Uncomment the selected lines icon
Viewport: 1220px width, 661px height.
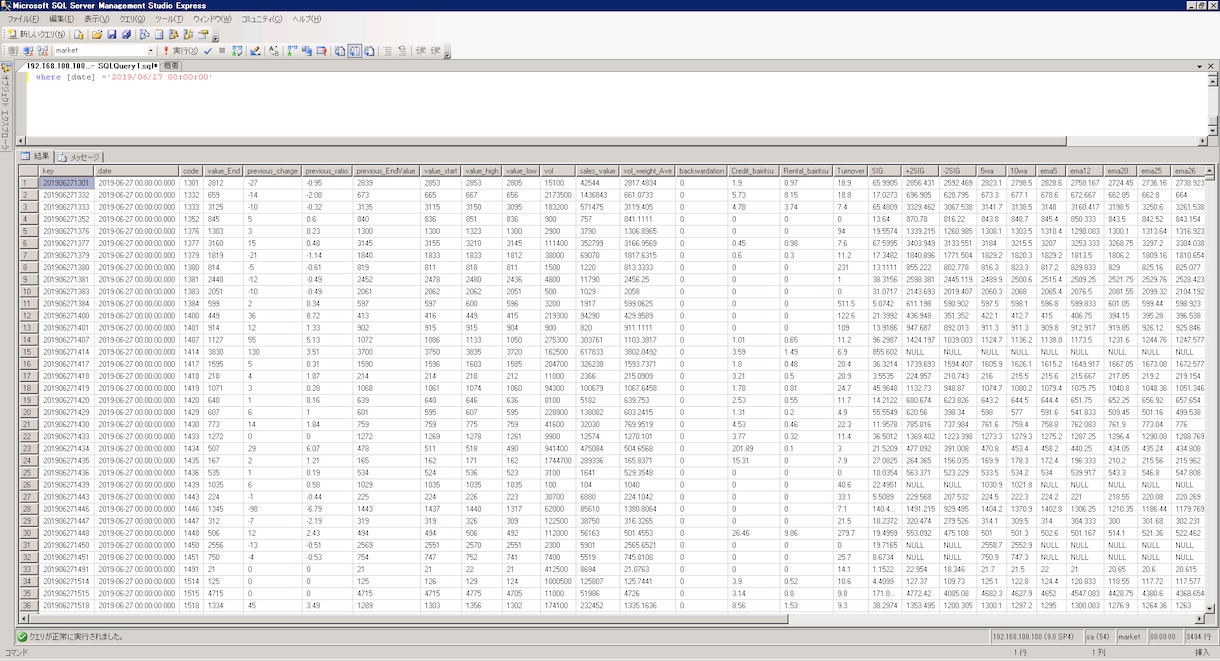tap(402, 50)
